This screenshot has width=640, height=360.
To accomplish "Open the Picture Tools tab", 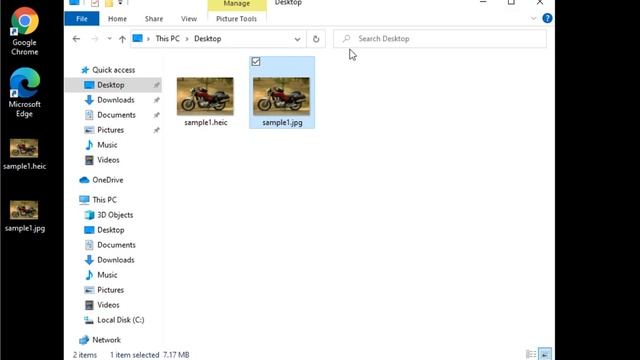I will pyautogui.click(x=236, y=19).
